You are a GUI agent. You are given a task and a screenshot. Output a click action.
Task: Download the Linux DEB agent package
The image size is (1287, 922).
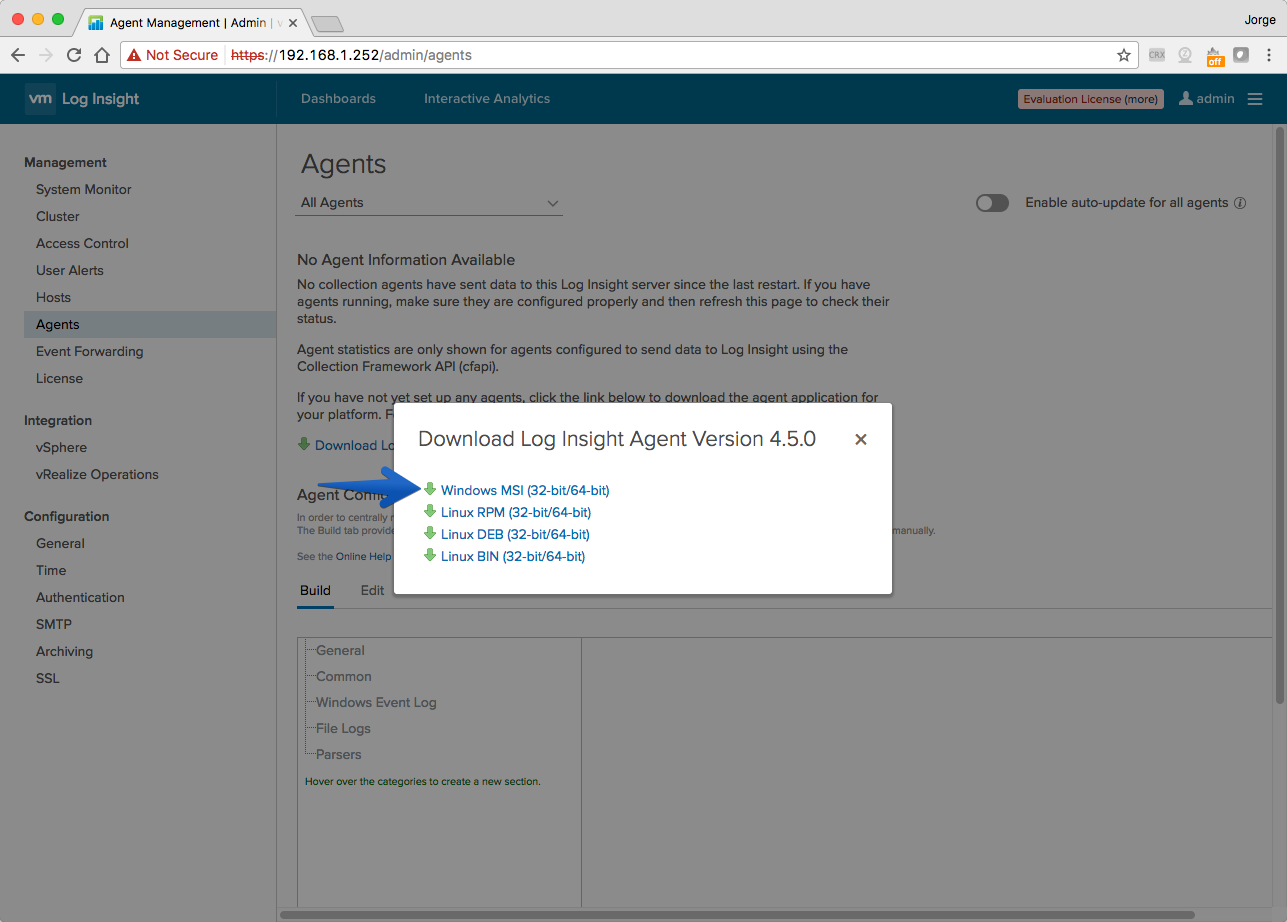[515, 534]
